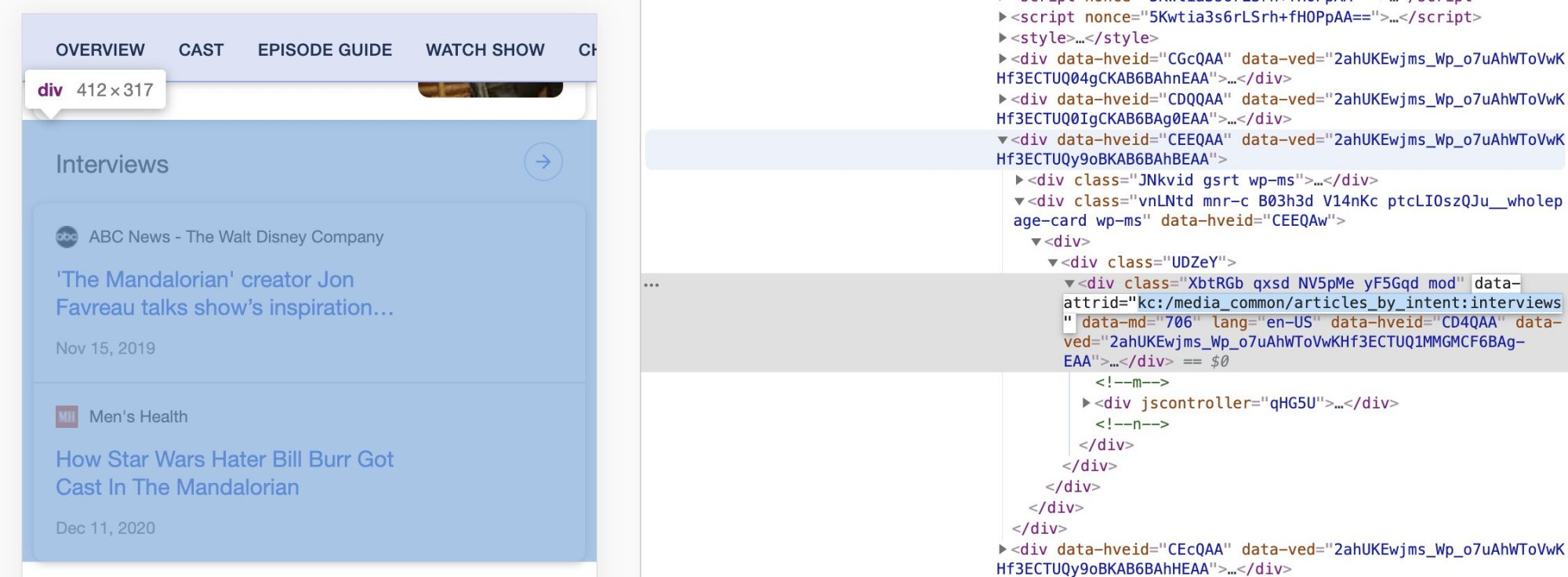
Task: Open the EPISODE GUIDE tab
Action: [325, 50]
